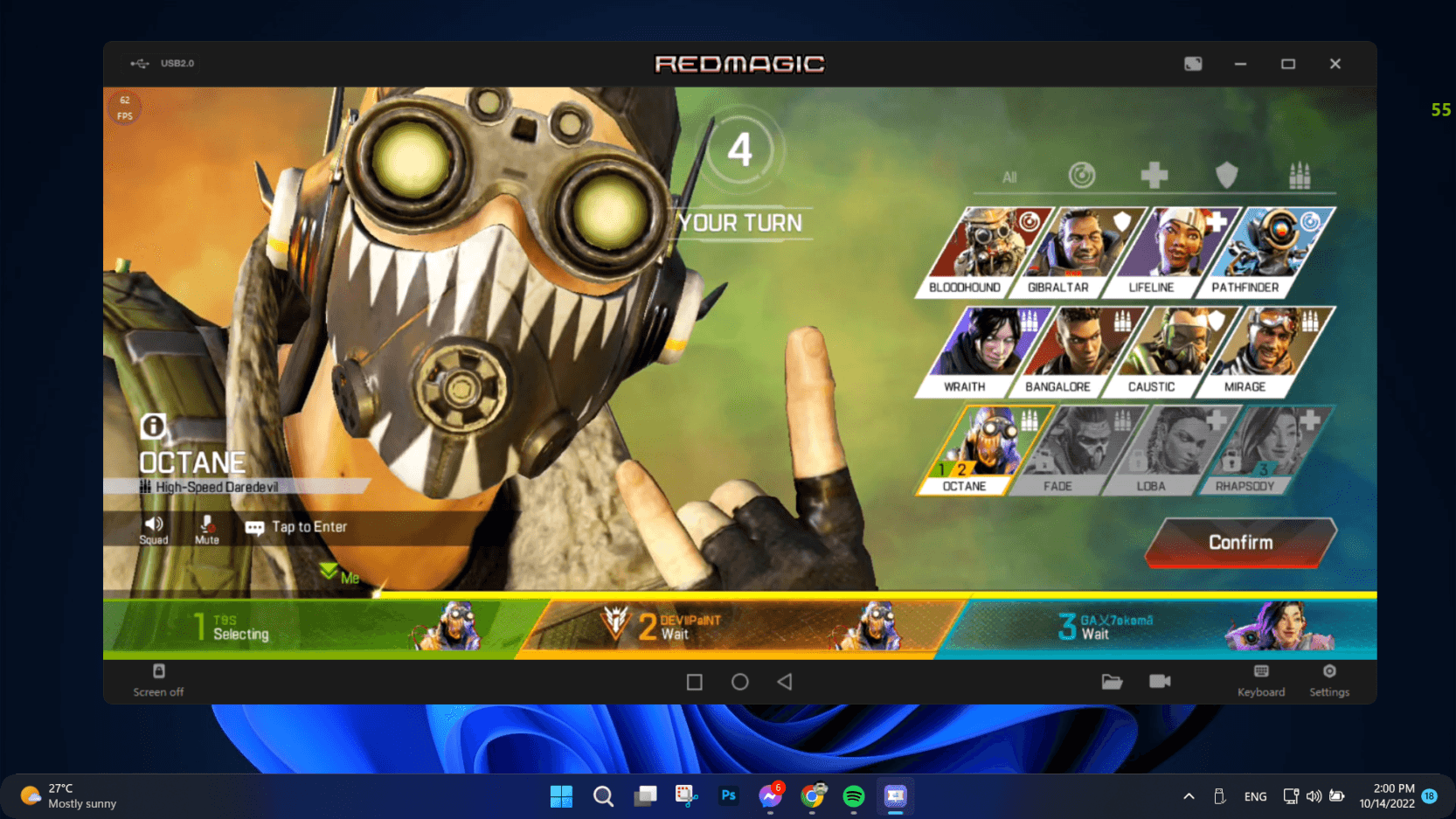Open Messenger from taskbar
Image resolution: width=1456 pixels, height=819 pixels.
[770, 796]
